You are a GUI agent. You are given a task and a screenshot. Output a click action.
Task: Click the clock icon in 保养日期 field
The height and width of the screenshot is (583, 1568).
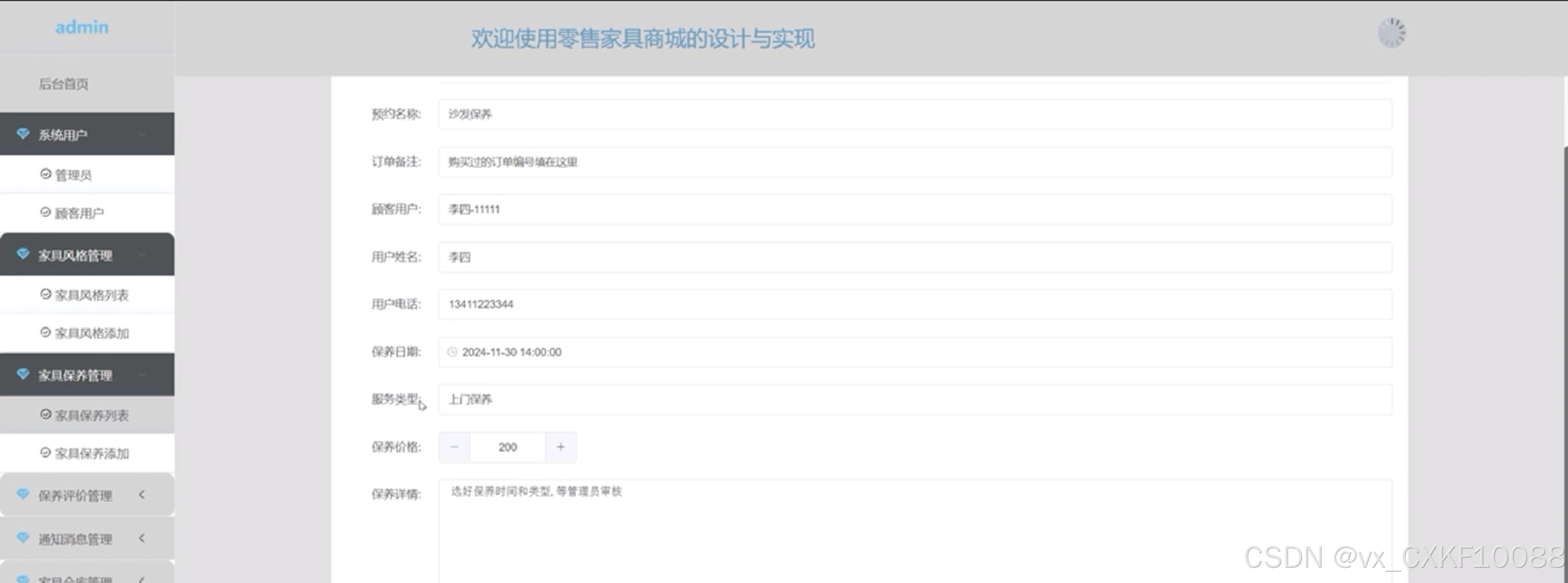452,353
